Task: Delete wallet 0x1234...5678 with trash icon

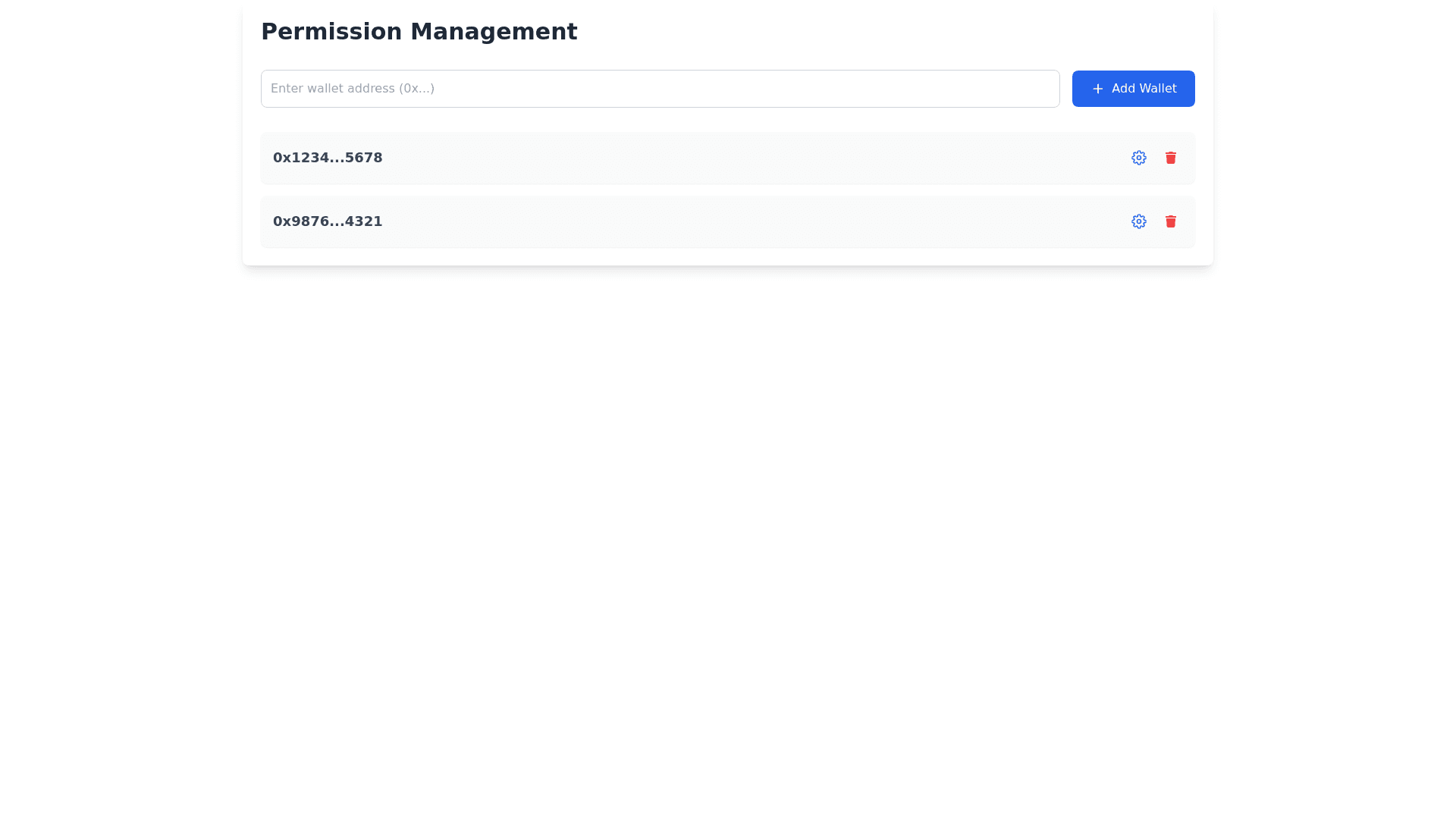Action: coord(1170,158)
